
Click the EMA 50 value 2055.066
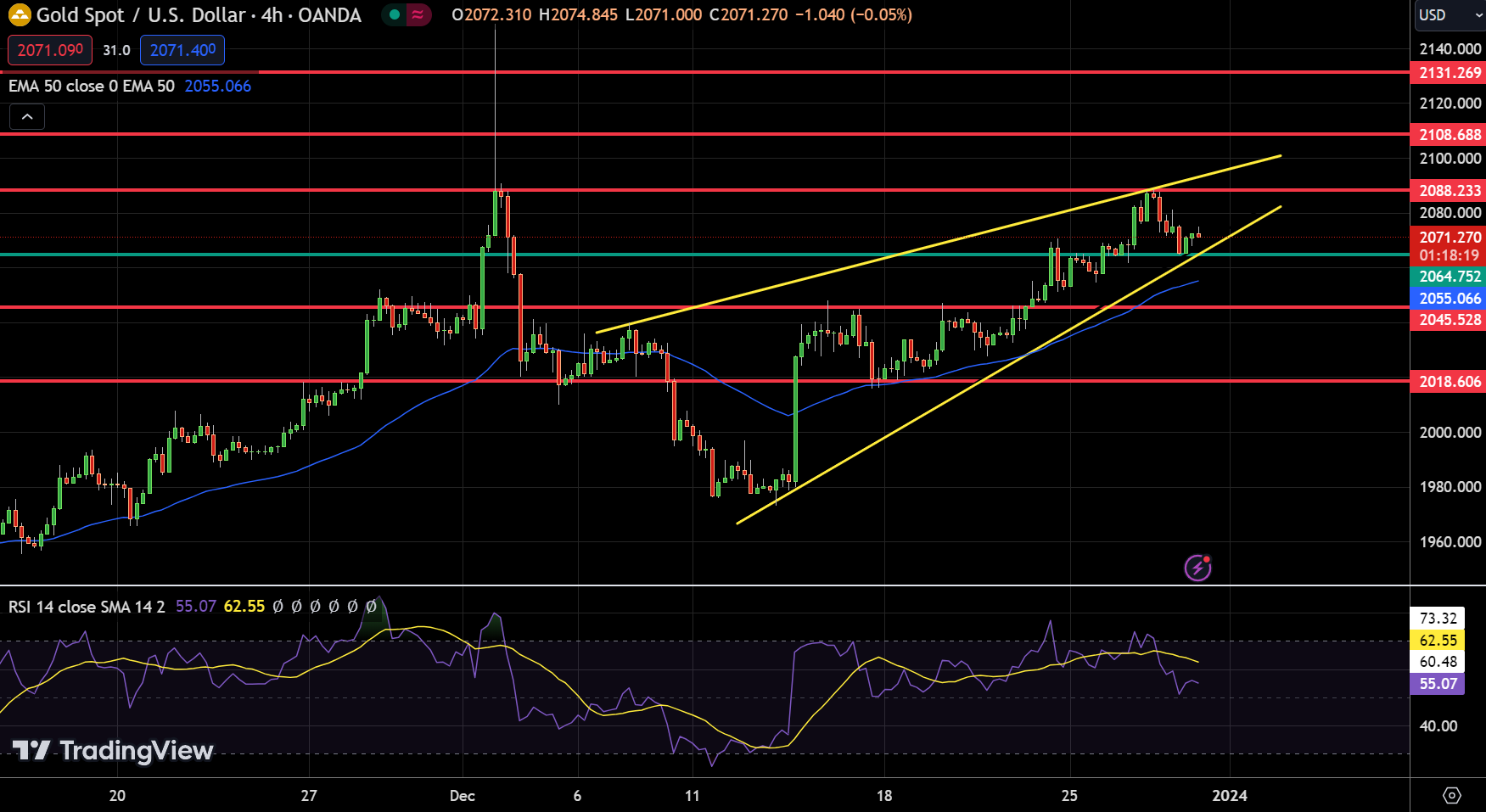click(x=218, y=86)
